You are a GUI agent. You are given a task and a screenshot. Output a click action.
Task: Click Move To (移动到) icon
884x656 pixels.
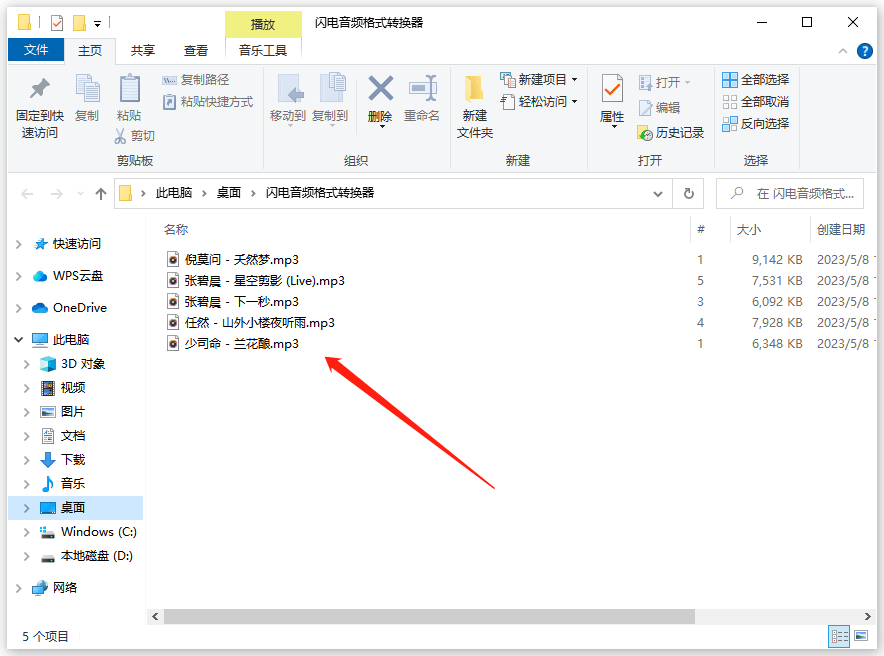(291, 89)
